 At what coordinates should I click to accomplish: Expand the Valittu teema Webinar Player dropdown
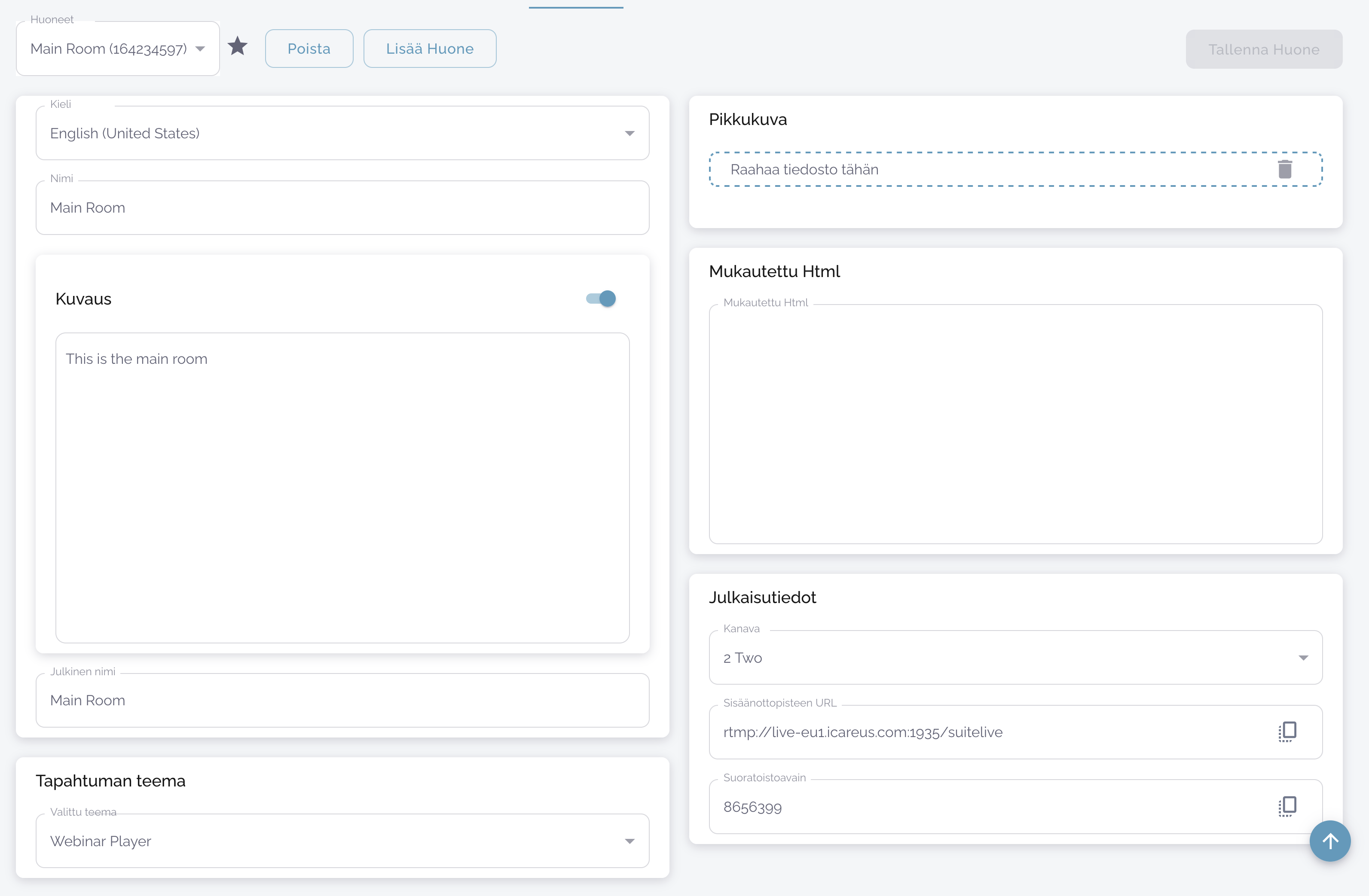click(x=342, y=841)
